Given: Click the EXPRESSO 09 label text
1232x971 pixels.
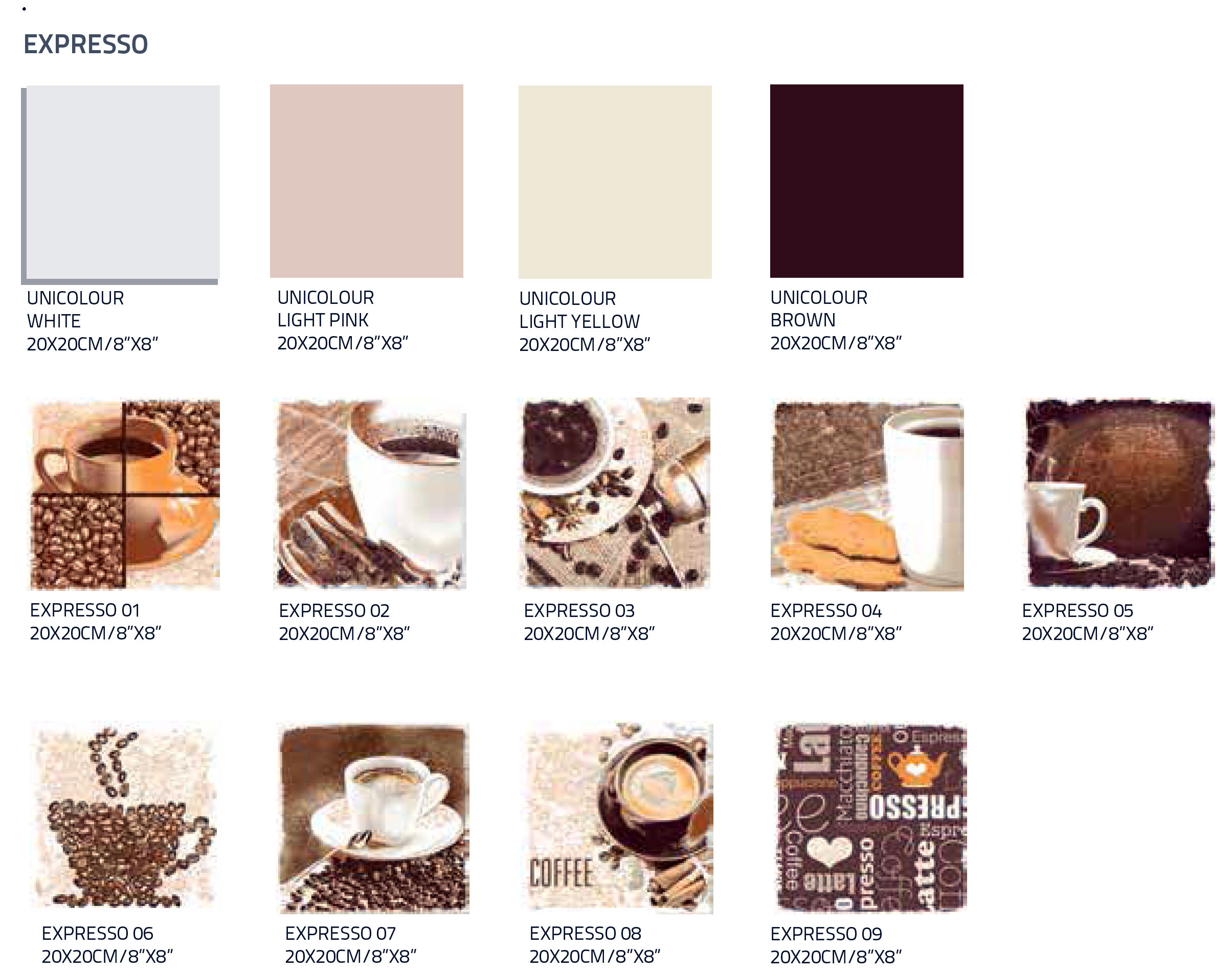Looking at the screenshot, I should (826, 934).
